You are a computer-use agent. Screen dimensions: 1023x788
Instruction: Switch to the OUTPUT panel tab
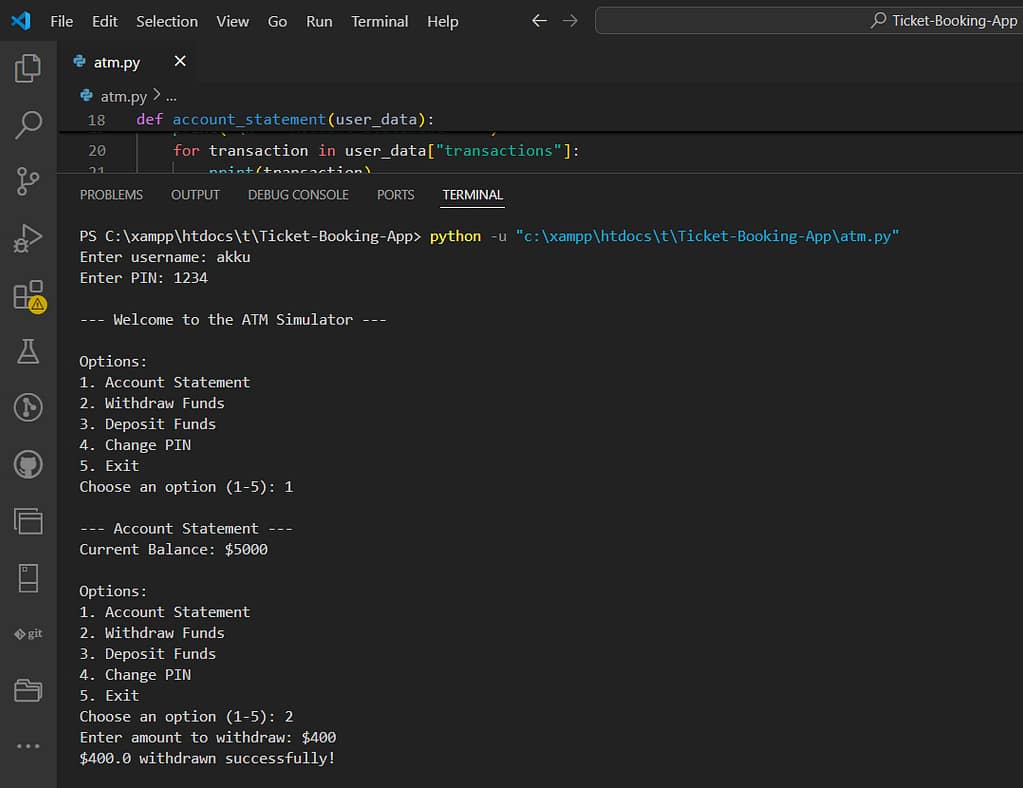pyautogui.click(x=195, y=195)
